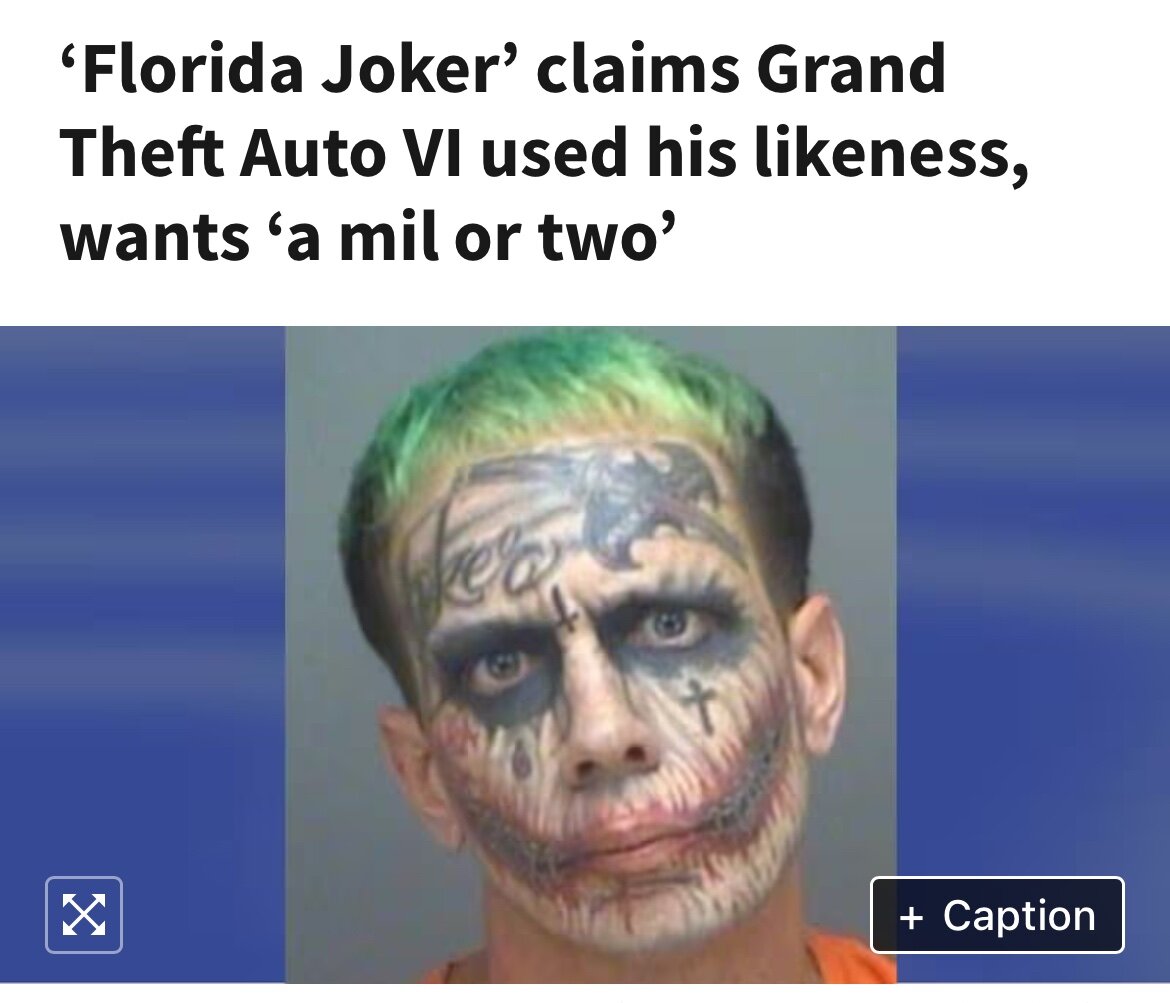Click the fullscreen expand arrows icon
Image resolution: width=1170 pixels, height=1003 pixels.
(x=84, y=914)
